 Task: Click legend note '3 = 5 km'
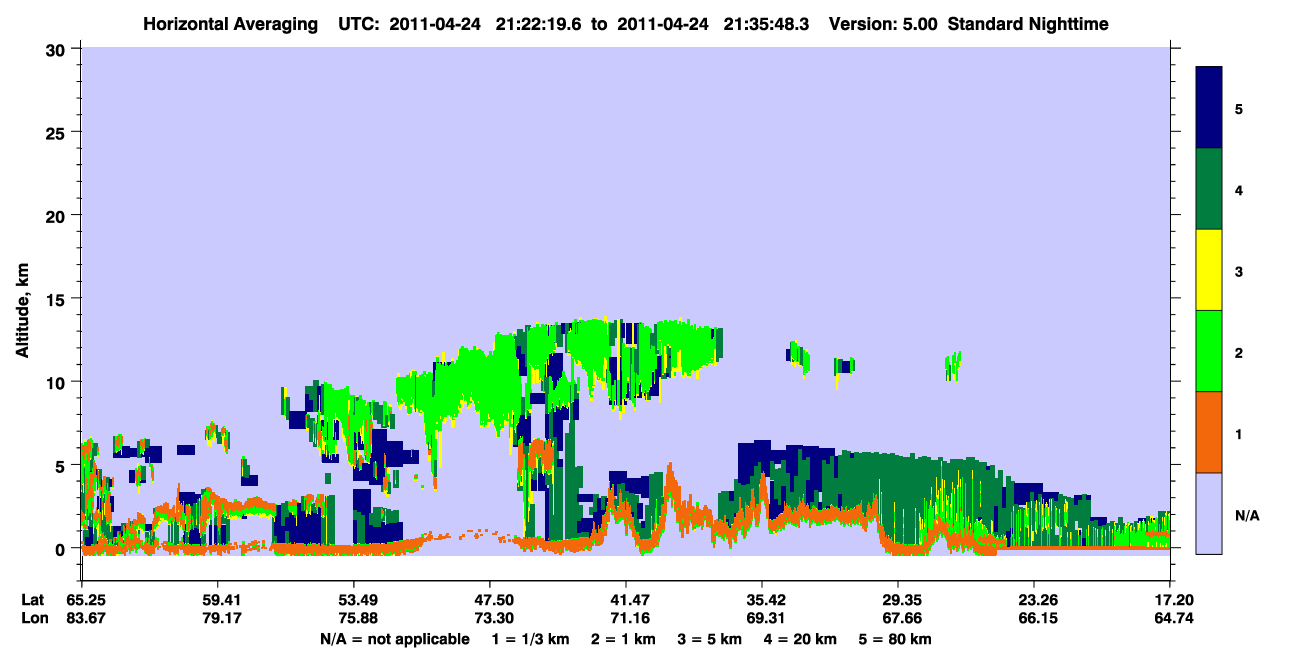click(x=711, y=639)
